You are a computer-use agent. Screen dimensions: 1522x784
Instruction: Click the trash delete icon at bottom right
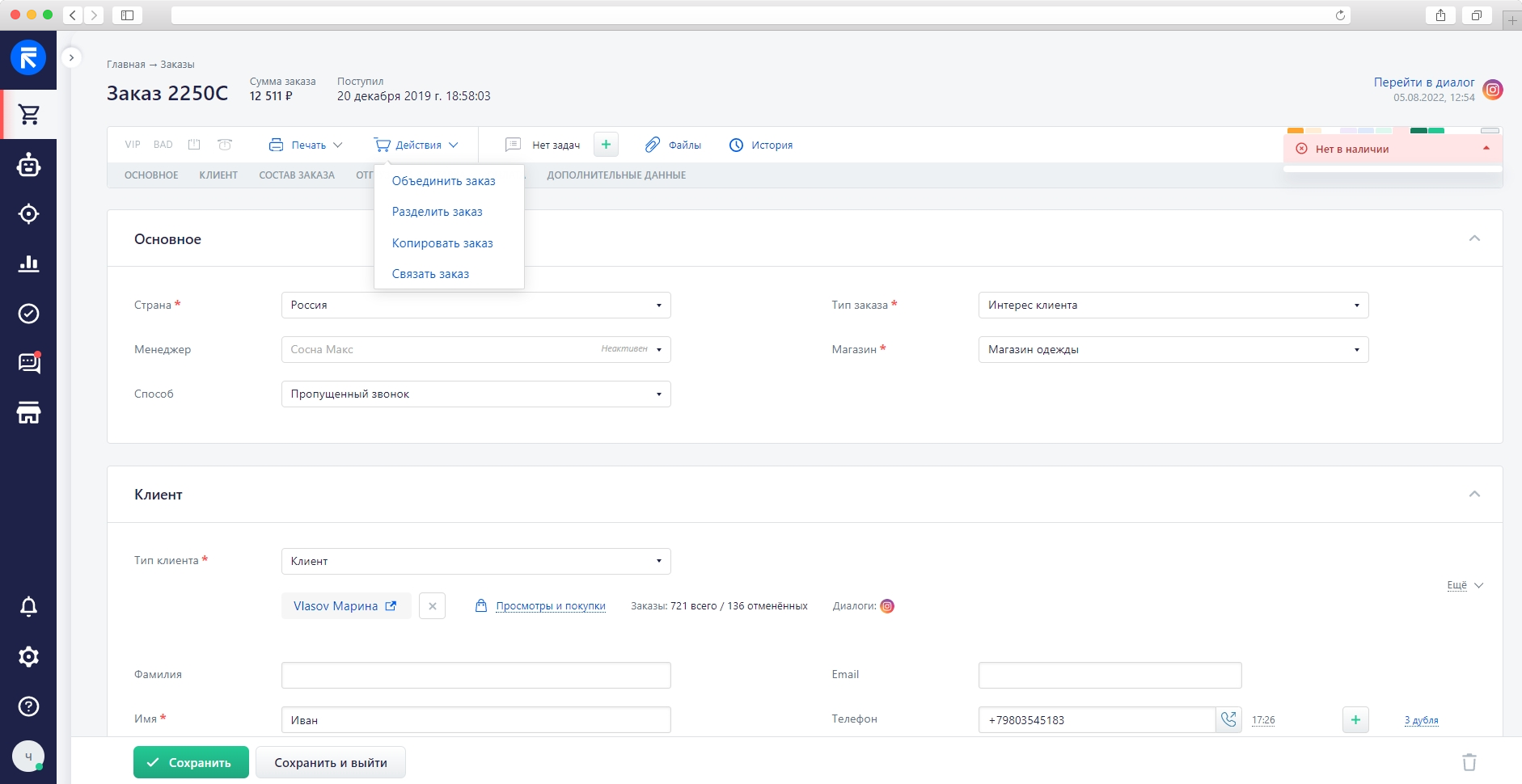click(x=1469, y=762)
